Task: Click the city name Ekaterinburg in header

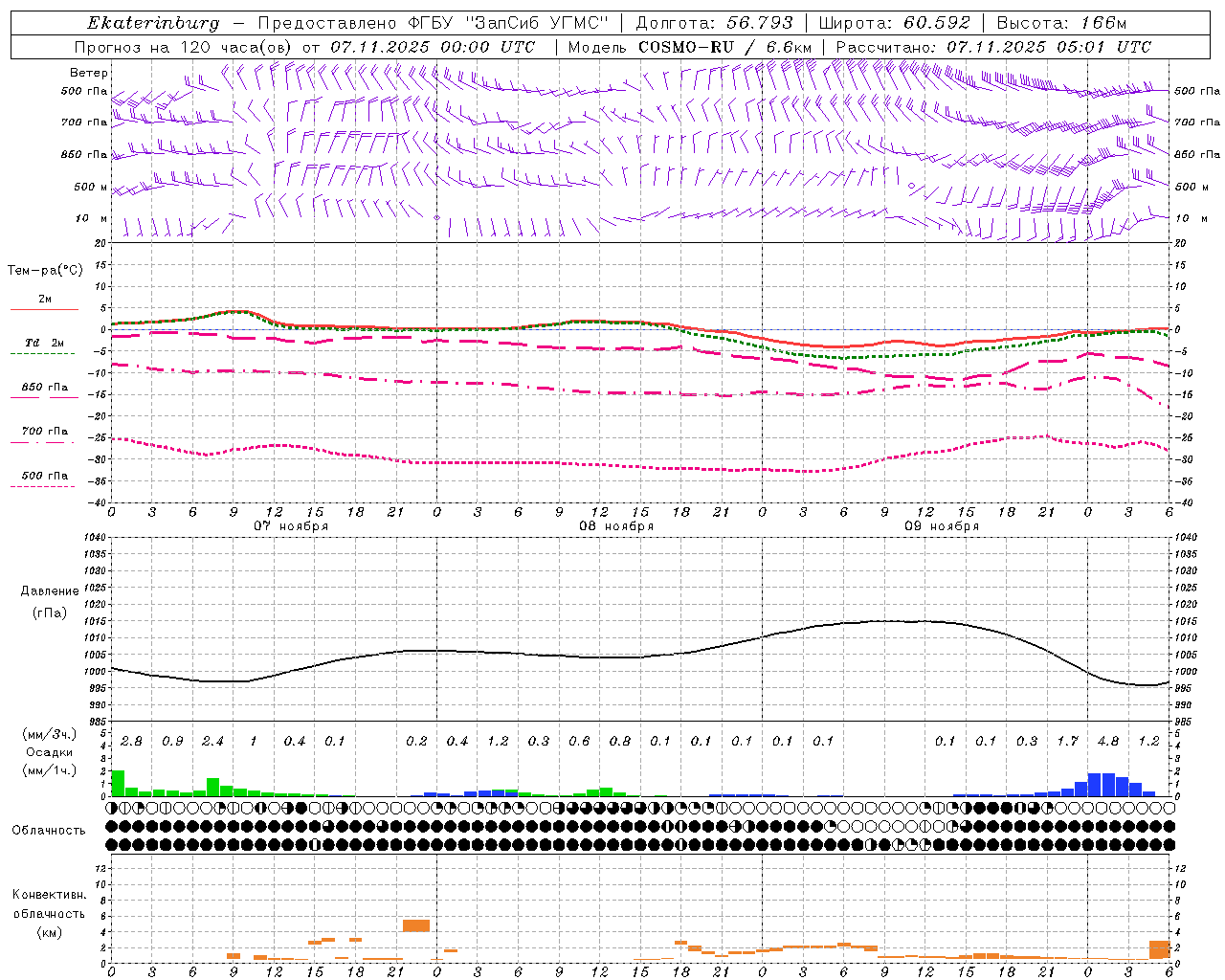Action: coord(153,23)
